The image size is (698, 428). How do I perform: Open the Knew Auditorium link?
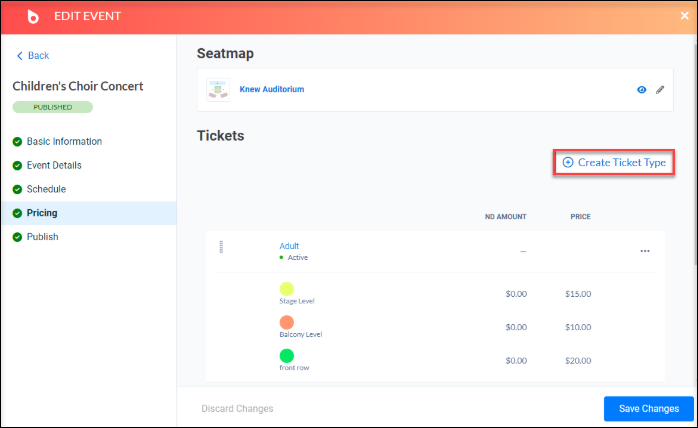(272, 89)
